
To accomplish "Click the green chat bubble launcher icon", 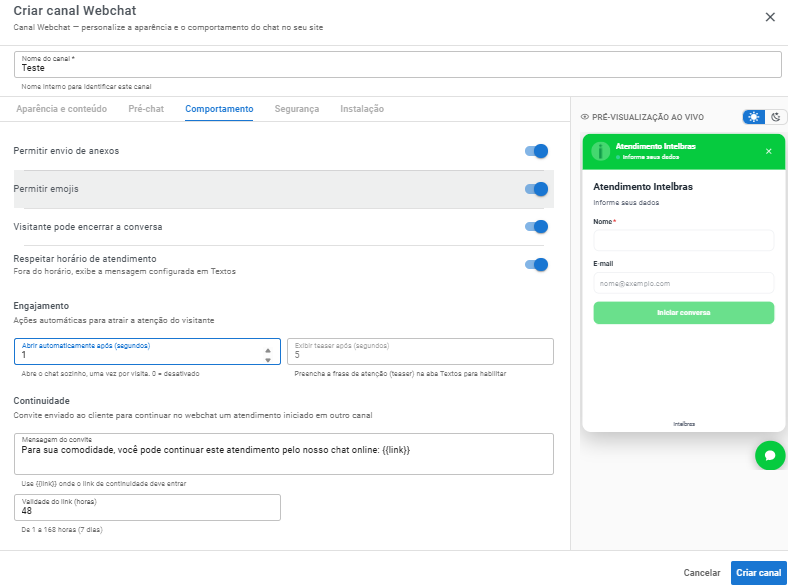I will point(770,455).
